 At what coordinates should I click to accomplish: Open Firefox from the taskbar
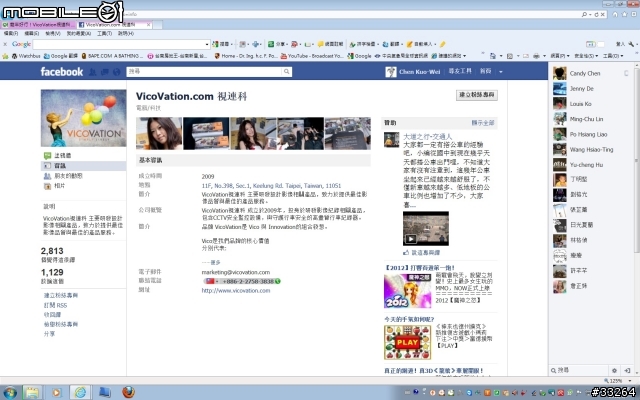(128, 392)
